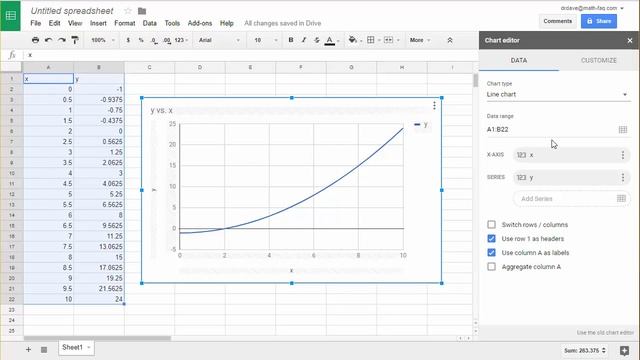This screenshot has width=640, height=360.
Task: Click the merge cells icon
Action: pyautogui.click(x=389, y=40)
